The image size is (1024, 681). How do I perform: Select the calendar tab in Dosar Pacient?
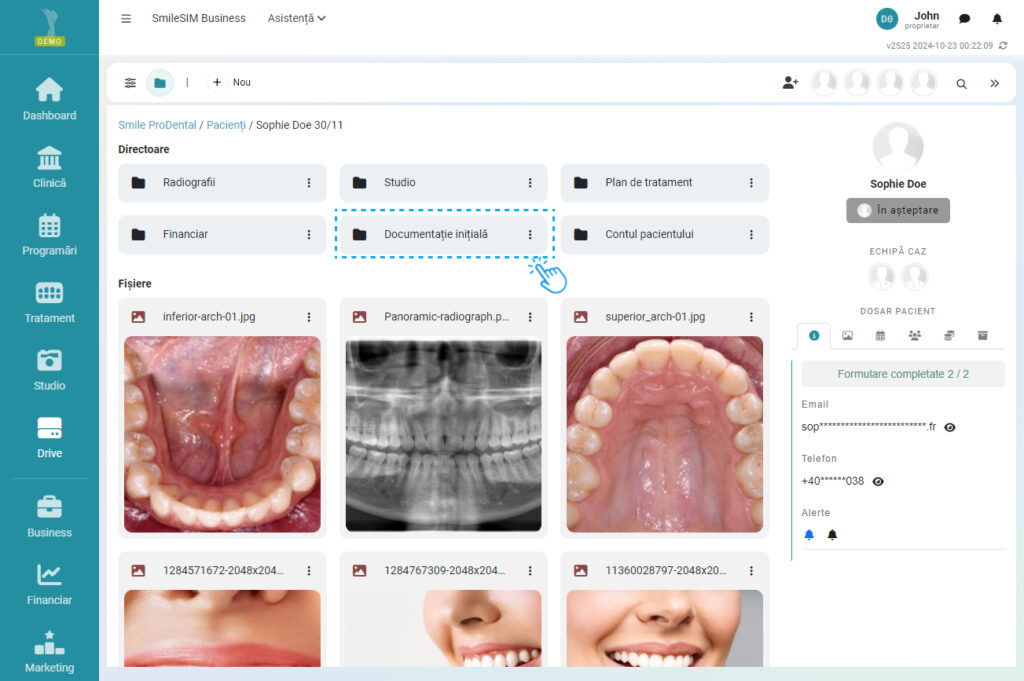880,336
